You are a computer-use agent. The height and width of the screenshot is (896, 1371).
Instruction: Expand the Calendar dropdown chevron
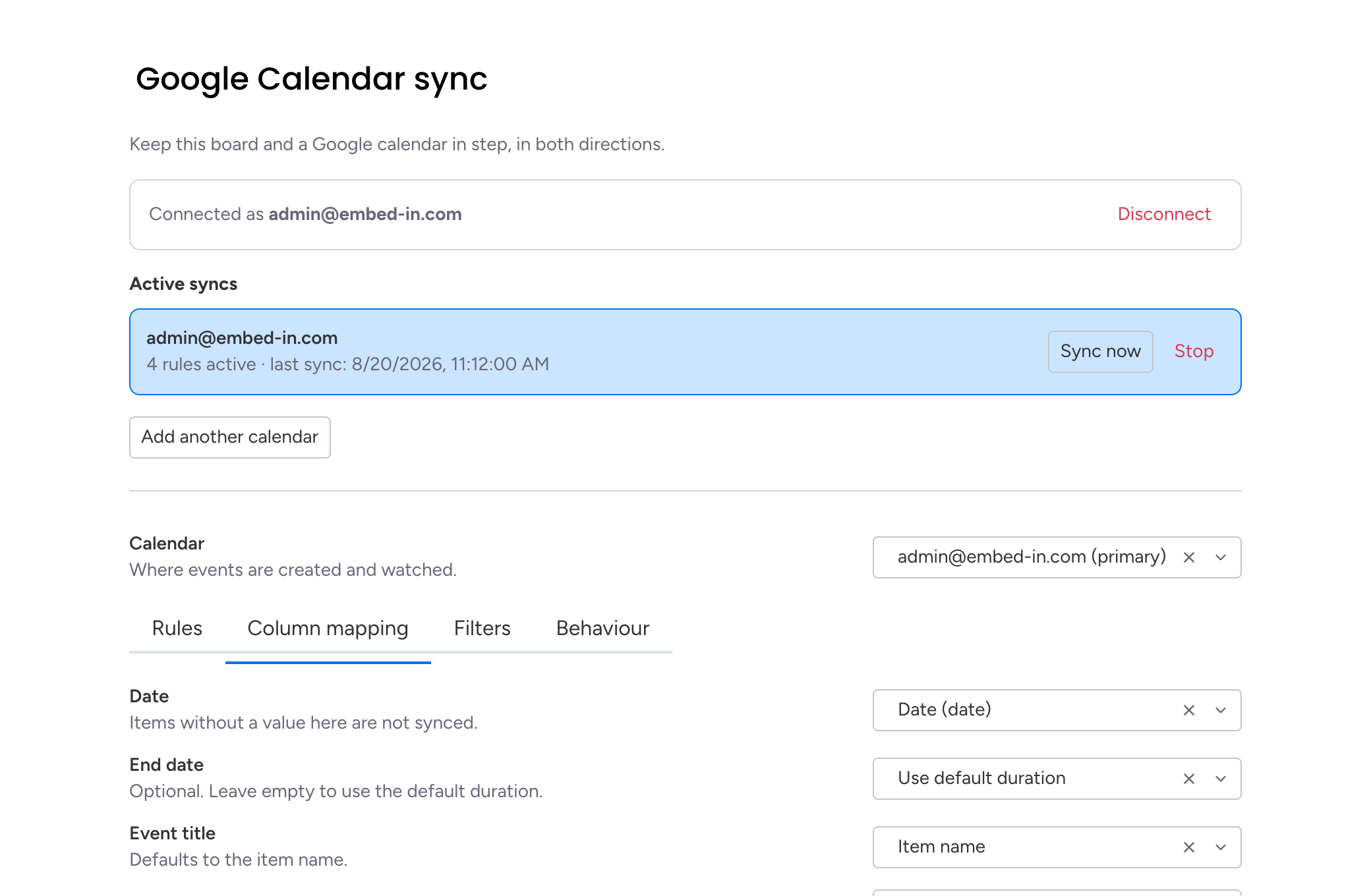[x=1221, y=557]
